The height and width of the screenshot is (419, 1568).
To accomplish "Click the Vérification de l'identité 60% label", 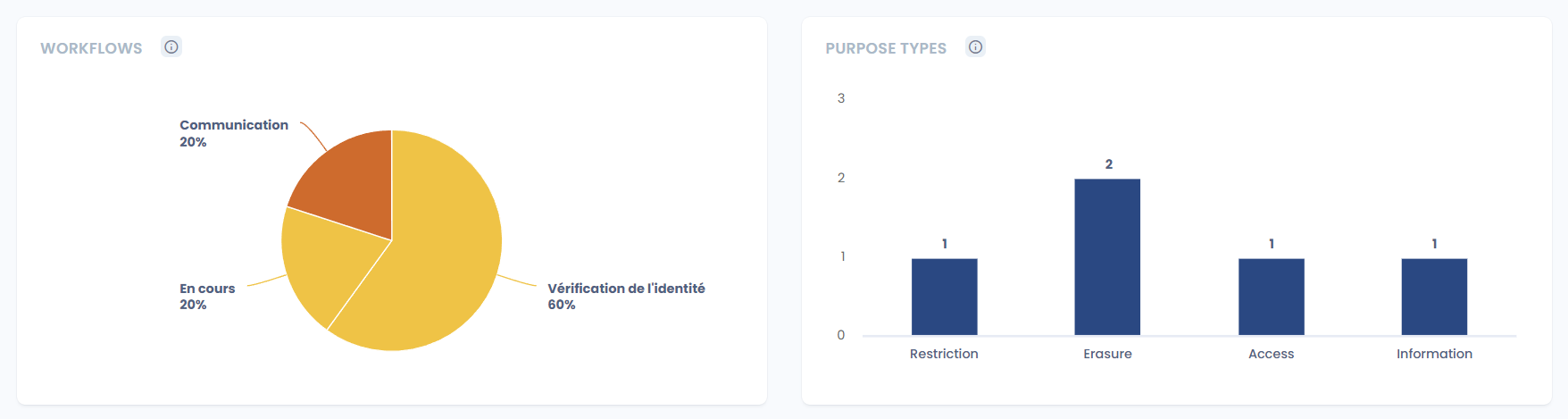I will pyautogui.click(x=626, y=297).
